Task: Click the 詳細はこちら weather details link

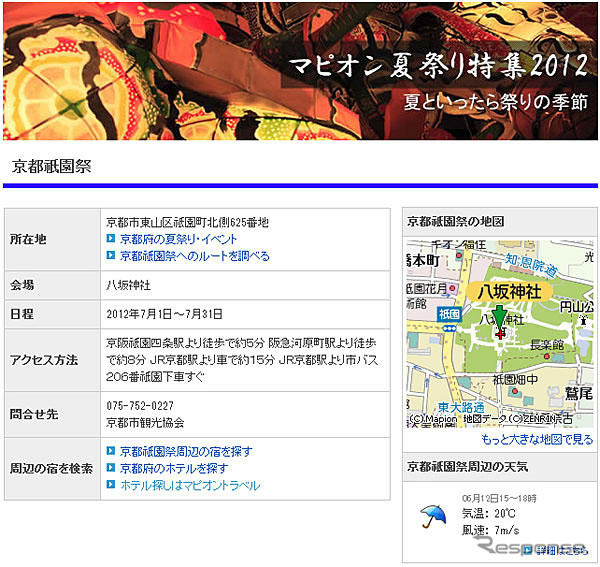Action: tap(560, 550)
